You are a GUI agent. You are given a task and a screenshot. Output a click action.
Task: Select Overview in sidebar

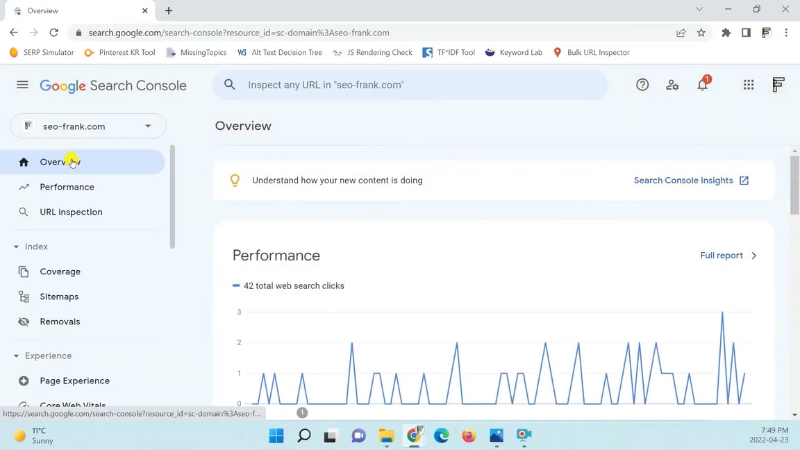tap(82, 162)
